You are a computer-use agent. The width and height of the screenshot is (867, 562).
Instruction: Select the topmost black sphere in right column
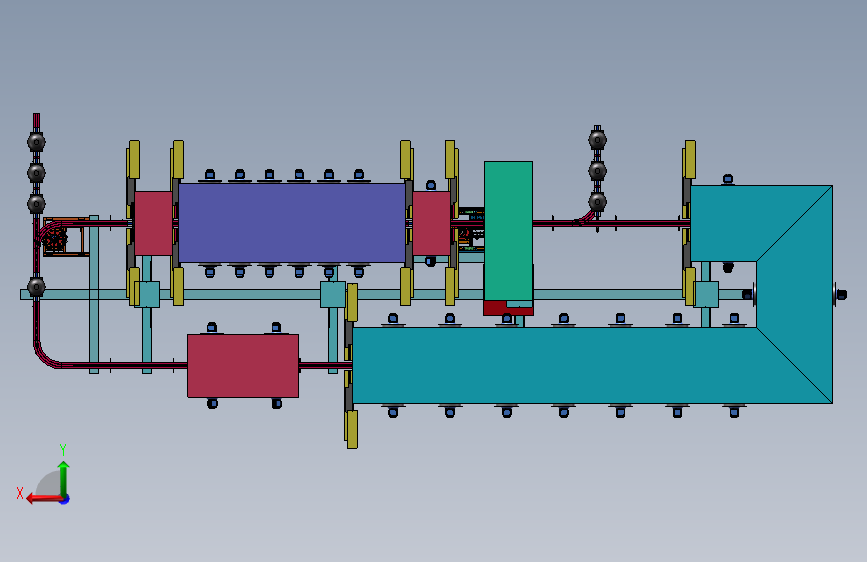coord(597,140)
